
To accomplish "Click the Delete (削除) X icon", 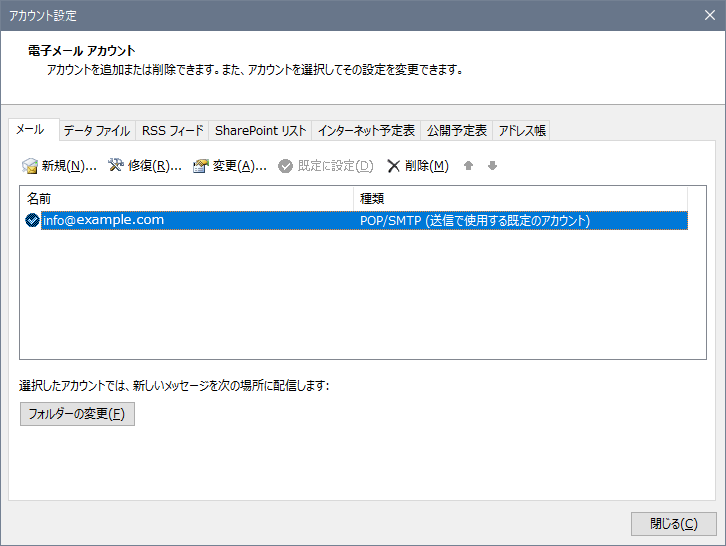I will click(394, 166).
